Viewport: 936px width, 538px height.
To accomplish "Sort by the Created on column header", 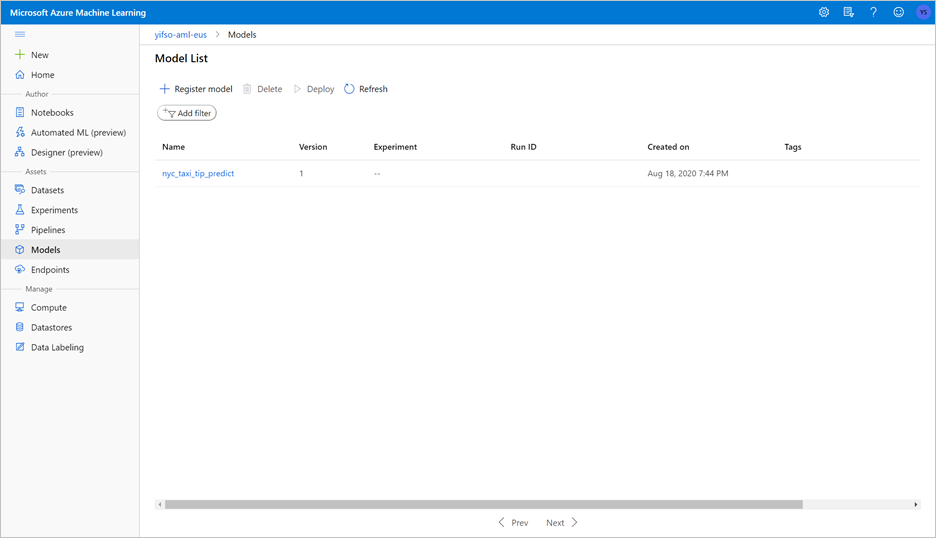I will (x=668, y=147).
